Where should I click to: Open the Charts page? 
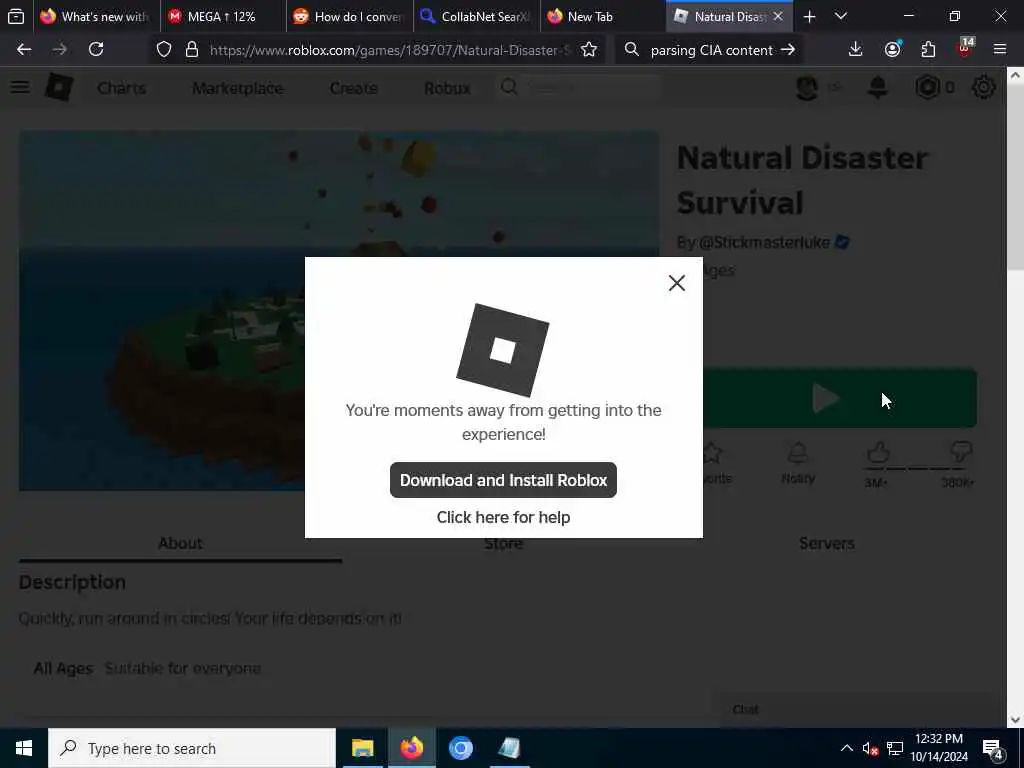[121, 88]
